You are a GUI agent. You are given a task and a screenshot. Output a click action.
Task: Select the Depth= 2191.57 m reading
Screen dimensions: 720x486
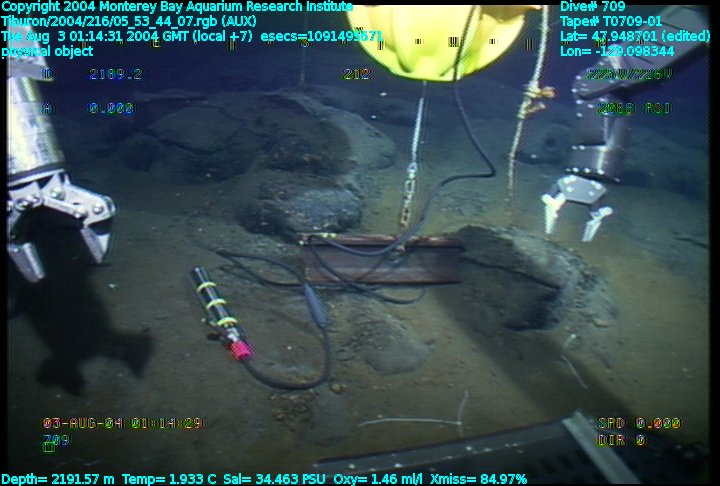pyautogui.click(x=58, y=478)
